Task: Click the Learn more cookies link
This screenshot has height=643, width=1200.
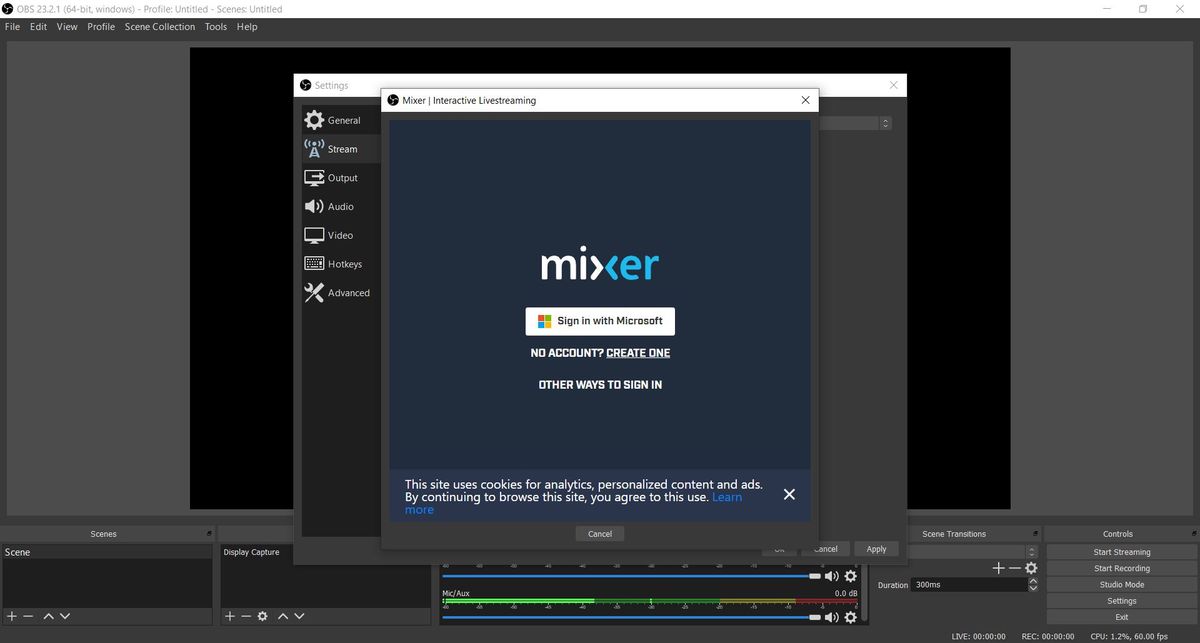Action: pos(727,496)
